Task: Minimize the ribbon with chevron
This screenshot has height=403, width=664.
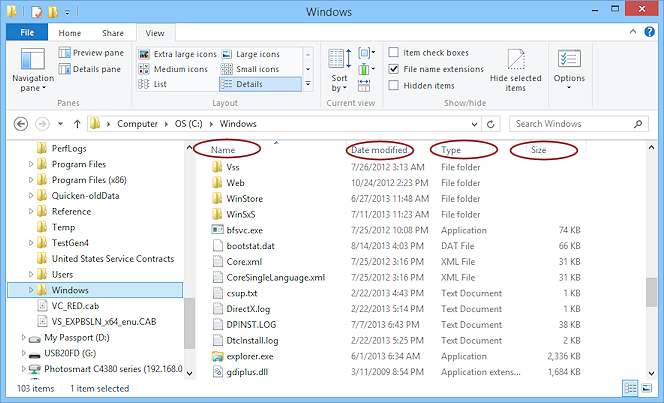Action: point(633,31)
